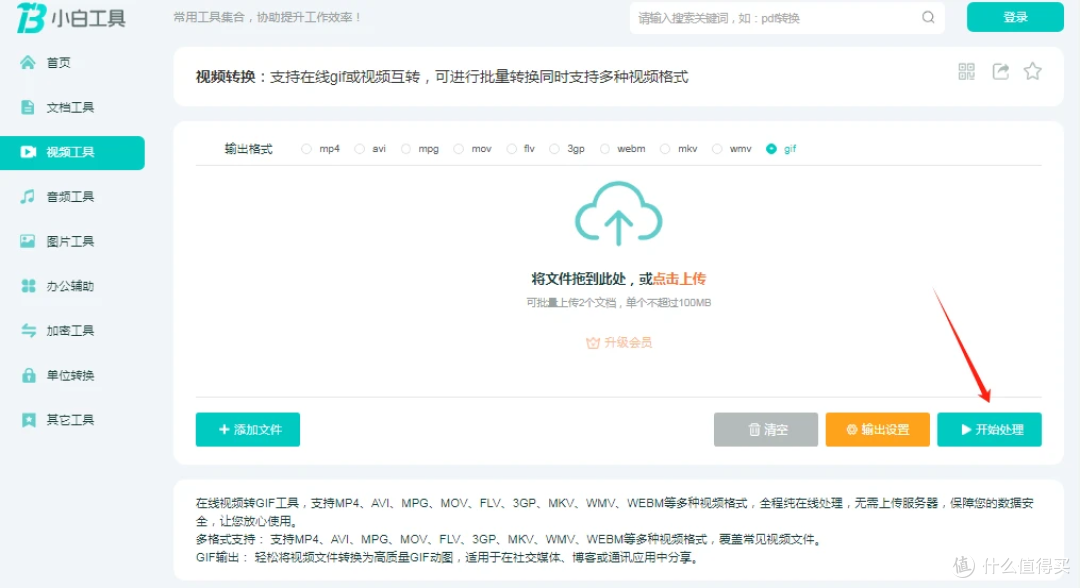
Task: Open 输出设置 output settings
Action: tap(878, 430)
